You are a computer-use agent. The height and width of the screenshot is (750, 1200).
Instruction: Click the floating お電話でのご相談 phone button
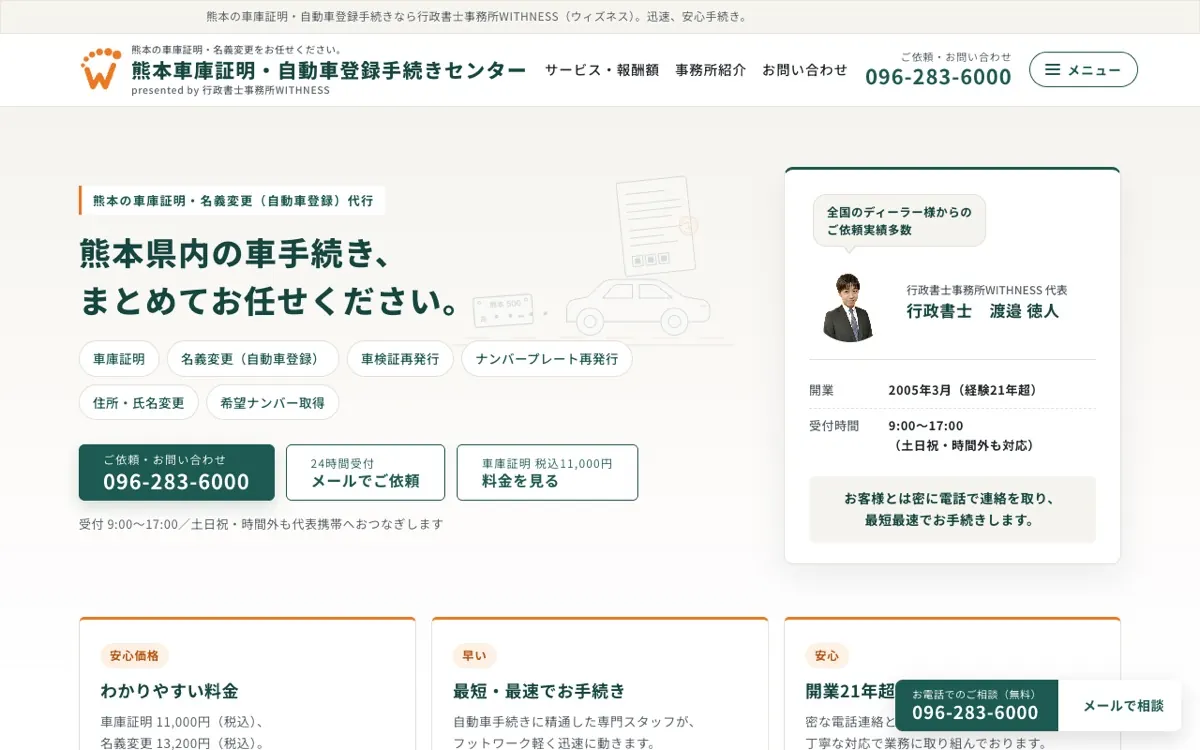(x=976, y=705)
